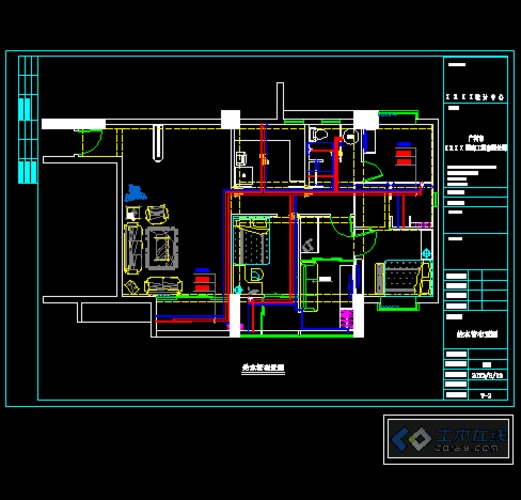Select the blue plant symbol in the living room
Screen dimensions: 521x500
(135, 193)
